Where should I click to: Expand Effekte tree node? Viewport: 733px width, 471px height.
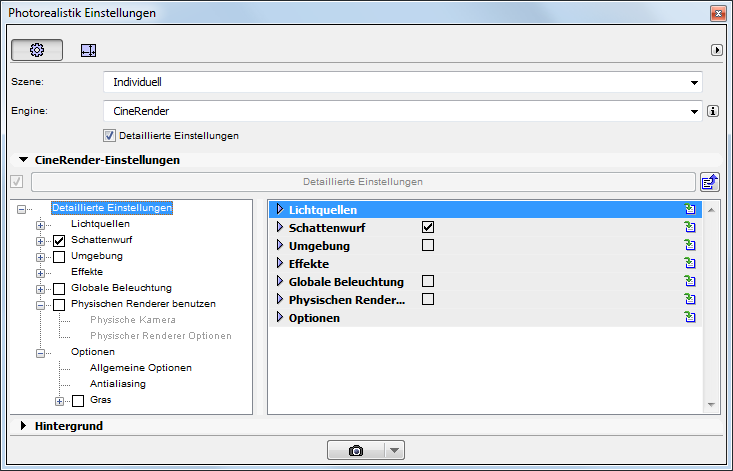click(40, 273)
